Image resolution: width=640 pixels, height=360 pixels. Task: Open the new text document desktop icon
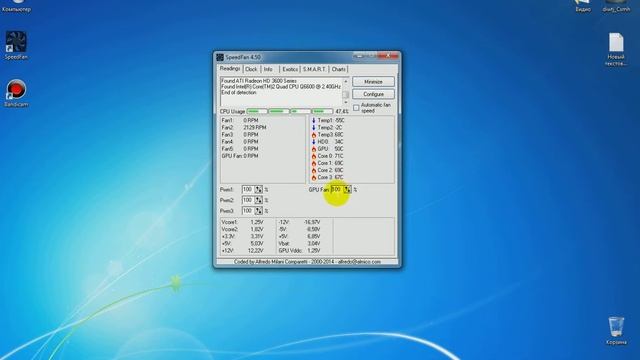[616, 49]
